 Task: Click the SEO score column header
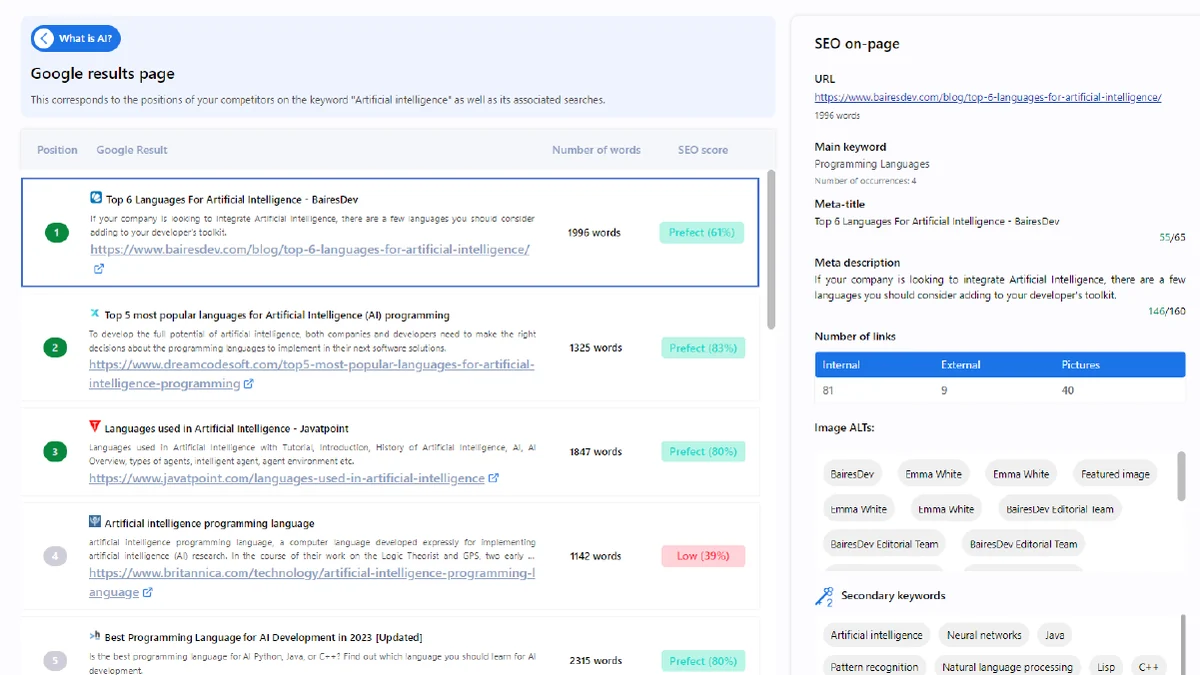tap(703, 150)
